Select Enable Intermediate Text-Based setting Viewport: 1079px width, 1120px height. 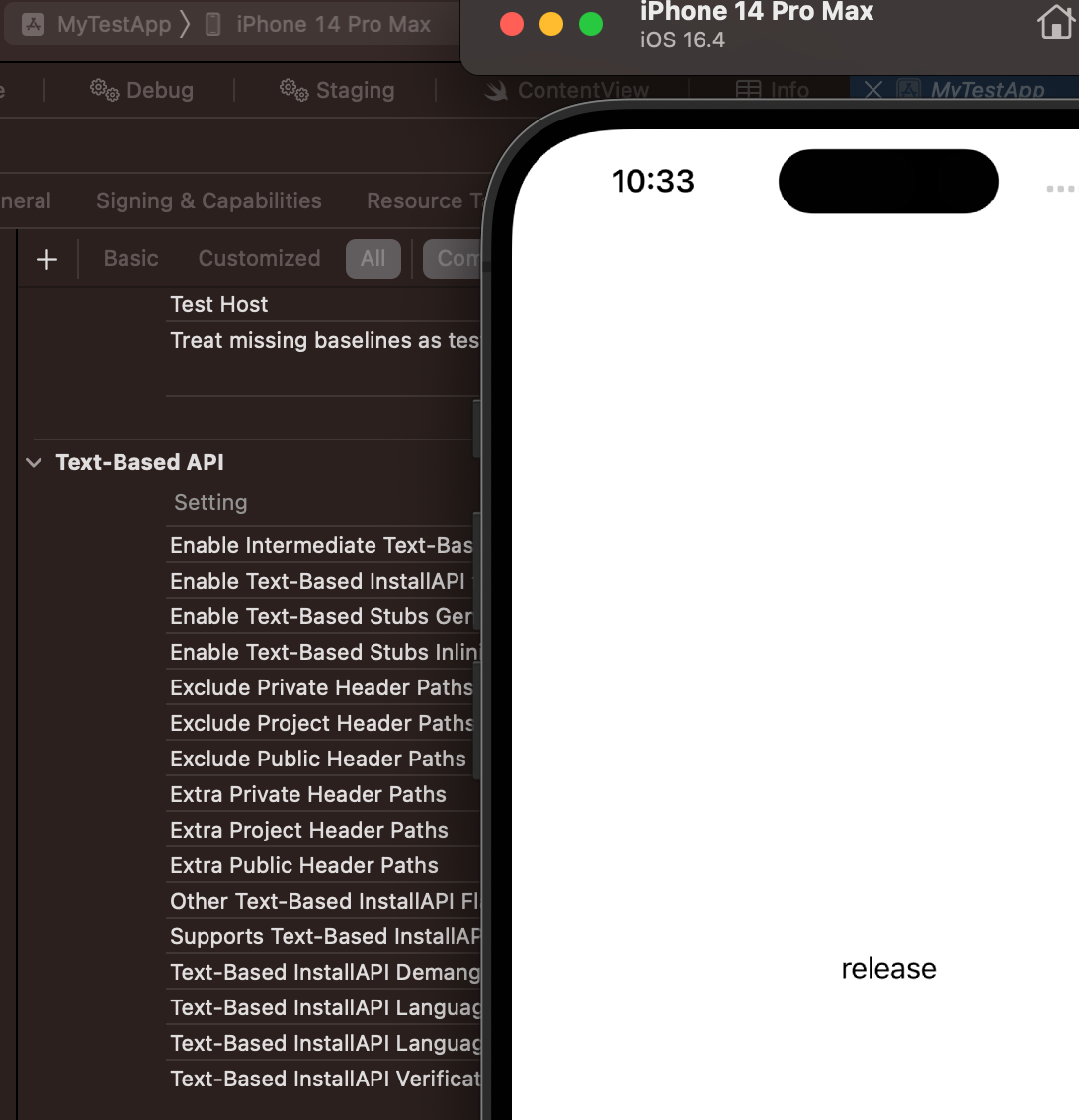click(321, 546)
